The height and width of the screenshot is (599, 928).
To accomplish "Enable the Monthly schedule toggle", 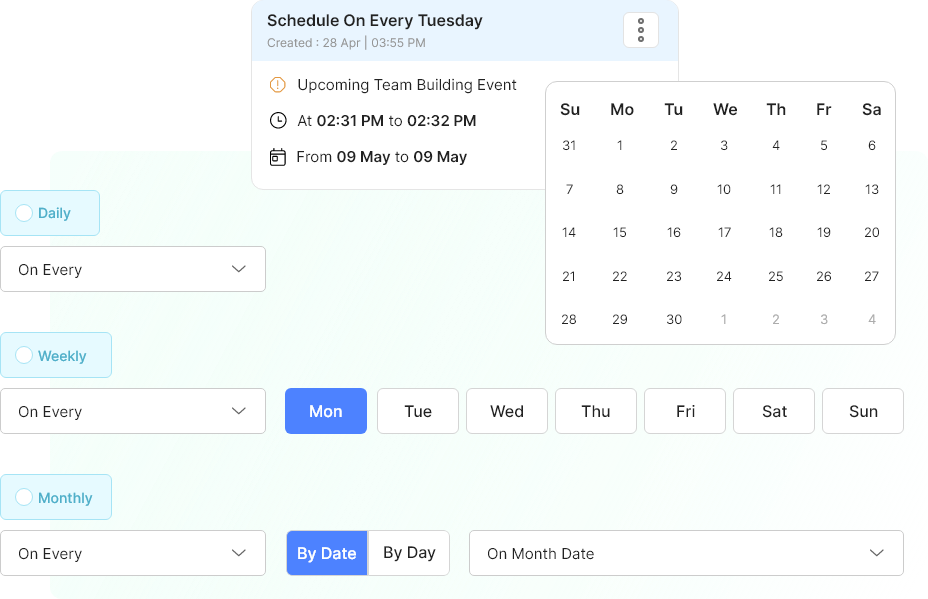I will pyautogui.click(x=23, y=497).
